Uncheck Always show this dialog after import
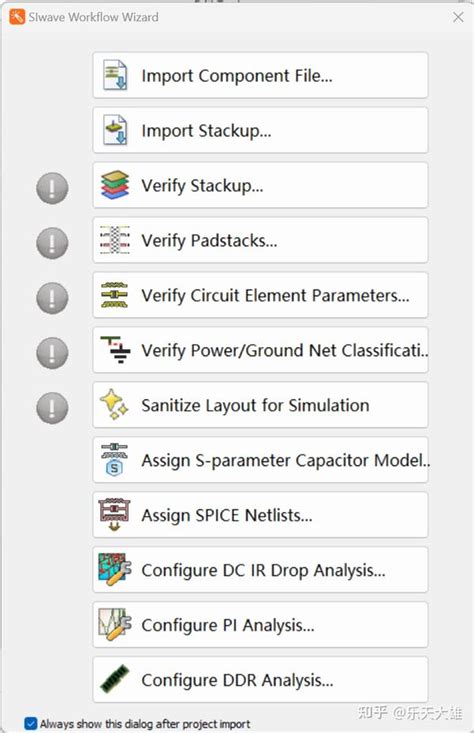474x733 pixels. 31,724
